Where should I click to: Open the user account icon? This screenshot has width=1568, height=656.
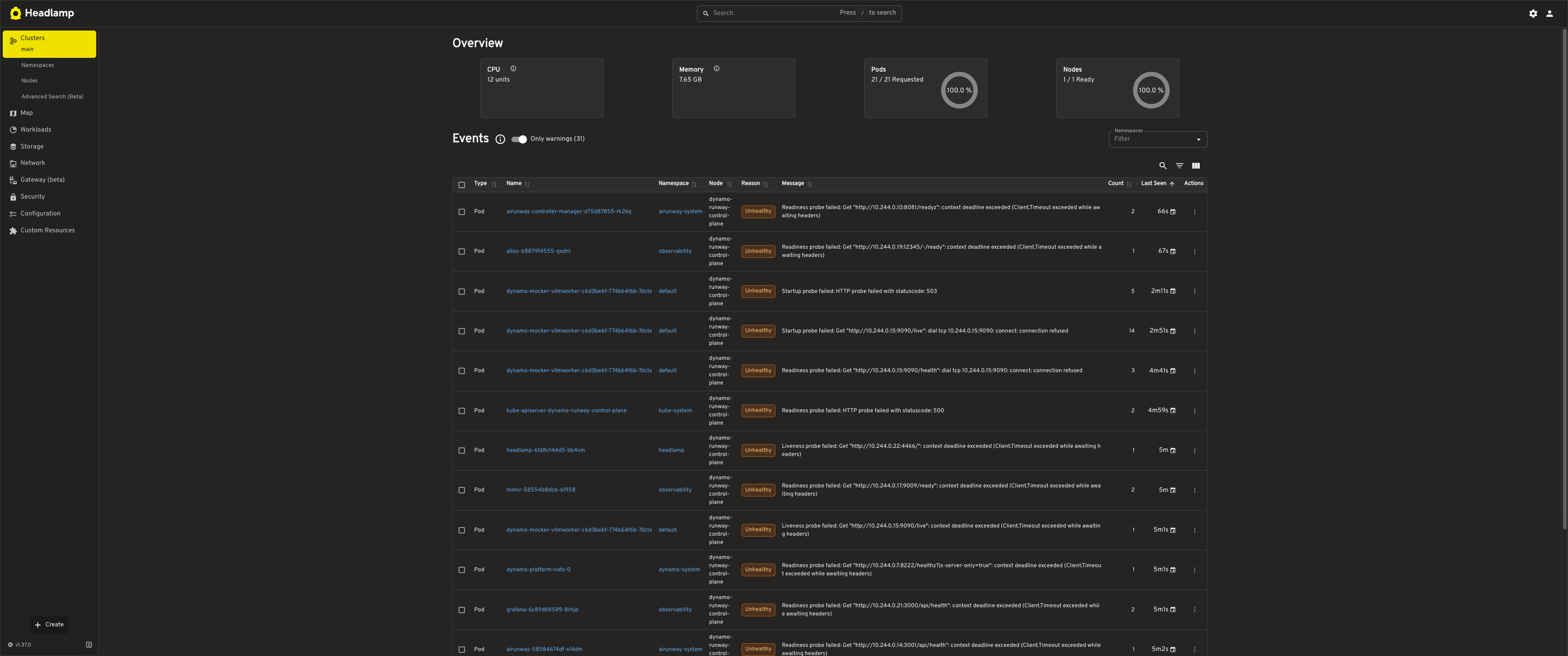(x=1549, y=13)
